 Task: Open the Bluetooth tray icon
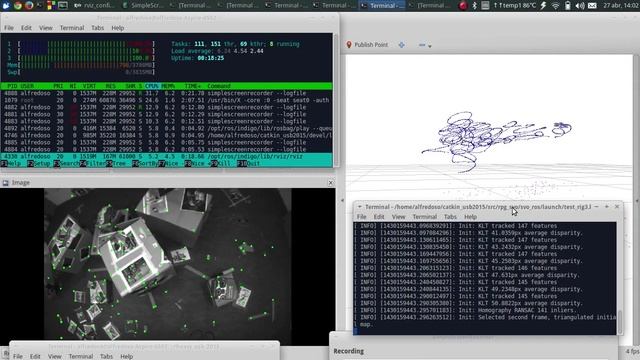click(474, 5)
